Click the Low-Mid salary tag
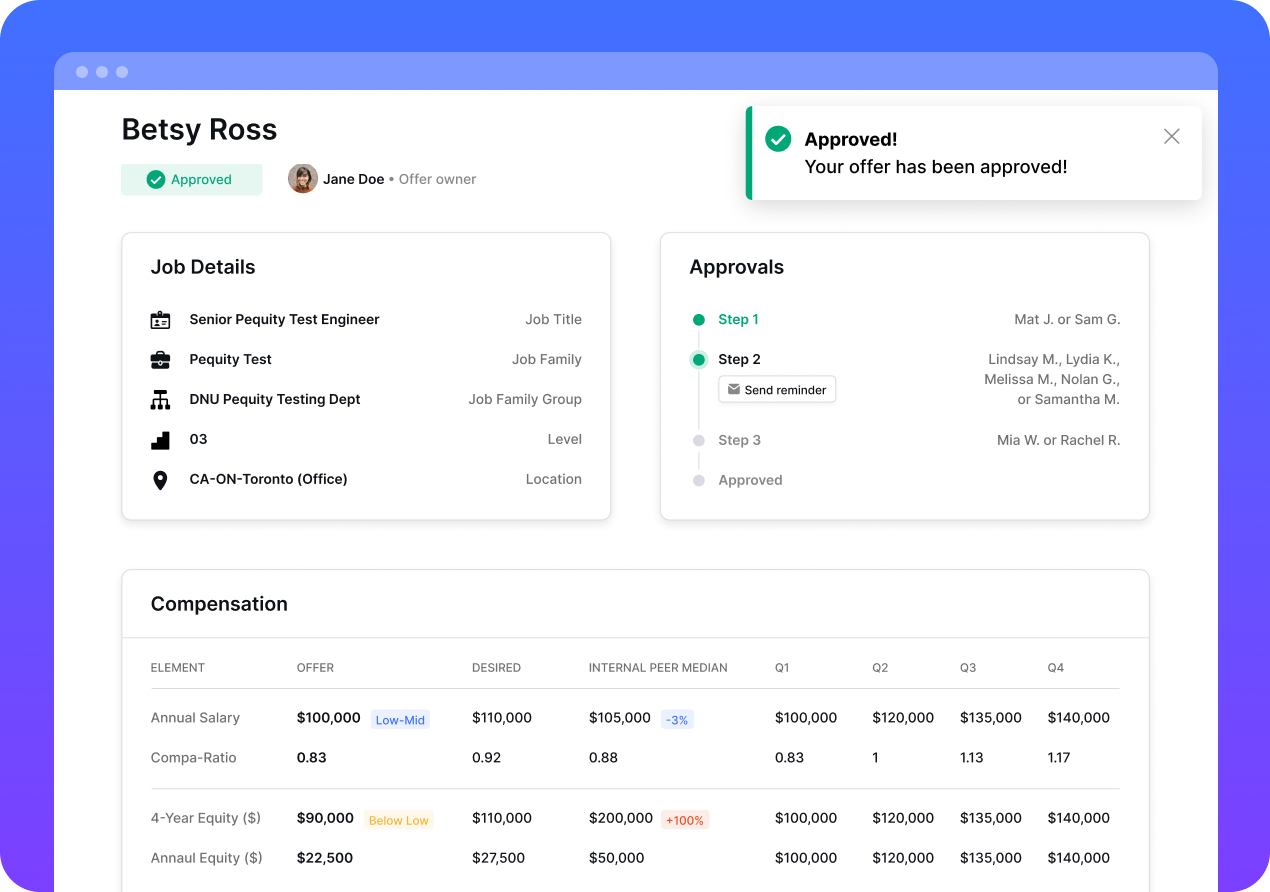 click(x=400, y=719)
